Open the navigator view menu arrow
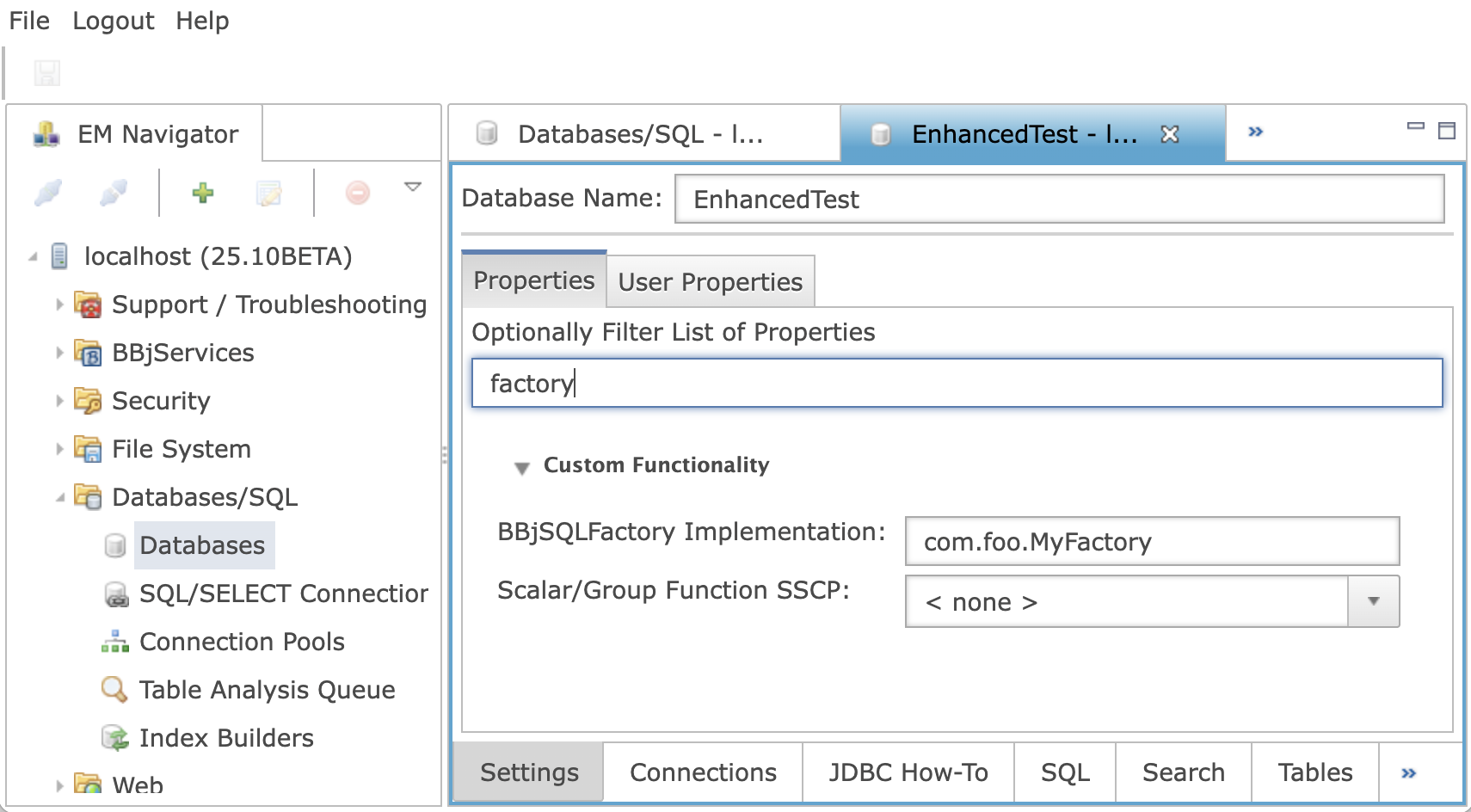1471x812 pixels. click(413, 187)
